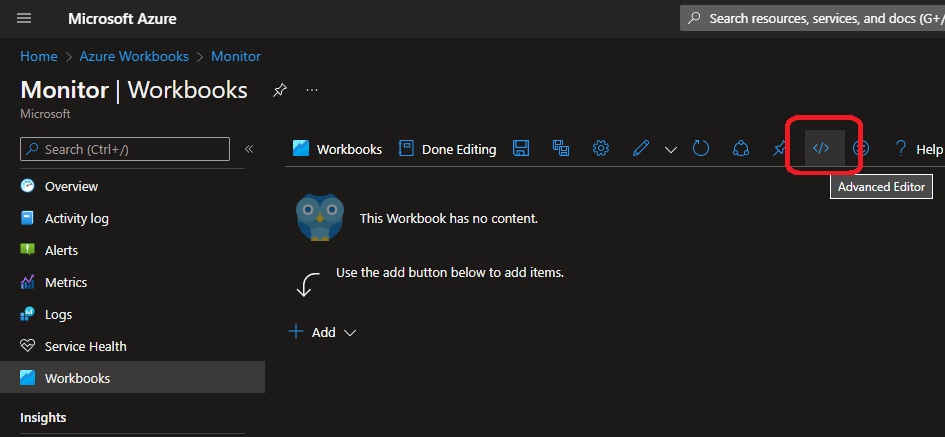This screenshot has height=437, width=945.
Task: Select Activity log in sidebar
Action: point(76,218)
